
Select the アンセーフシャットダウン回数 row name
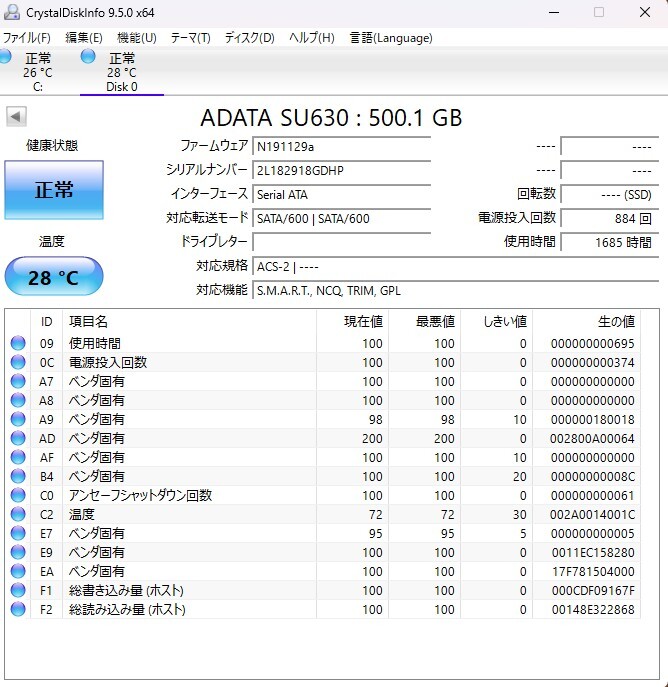tap(140, 495)
